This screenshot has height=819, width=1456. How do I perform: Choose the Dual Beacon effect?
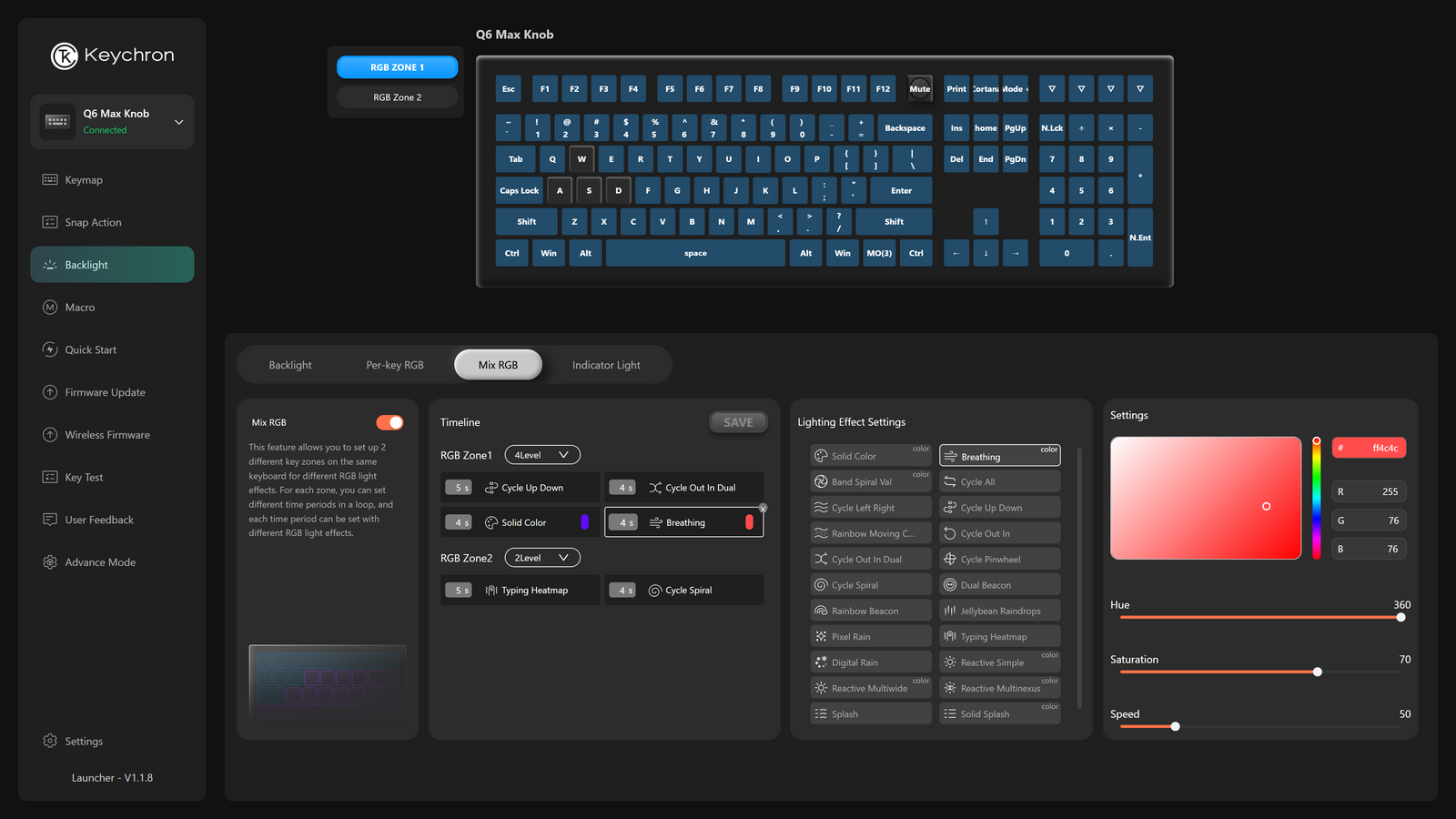click(x=999, y=583)
